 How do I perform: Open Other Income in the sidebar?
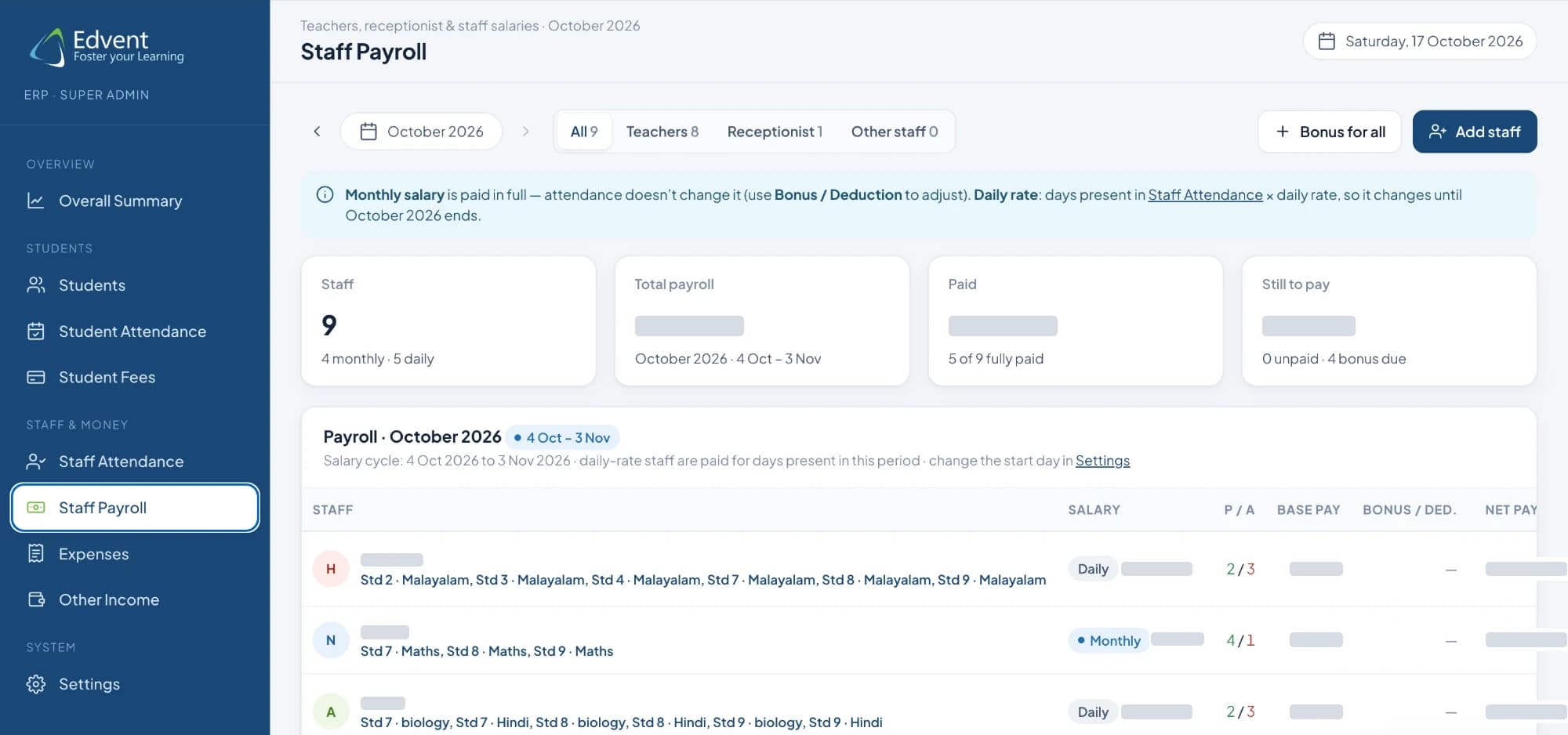tap(135, 599)
